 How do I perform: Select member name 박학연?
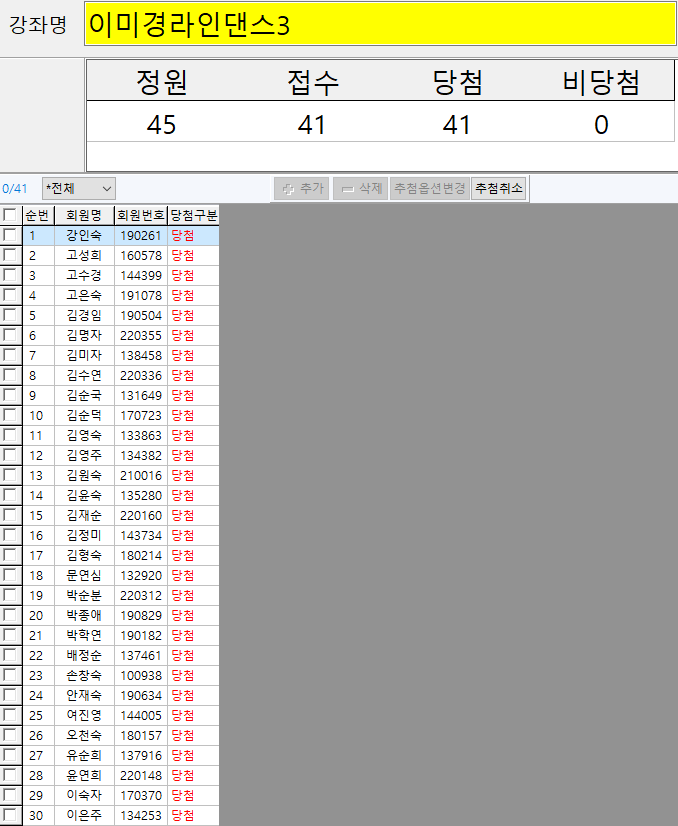point(84,636)
